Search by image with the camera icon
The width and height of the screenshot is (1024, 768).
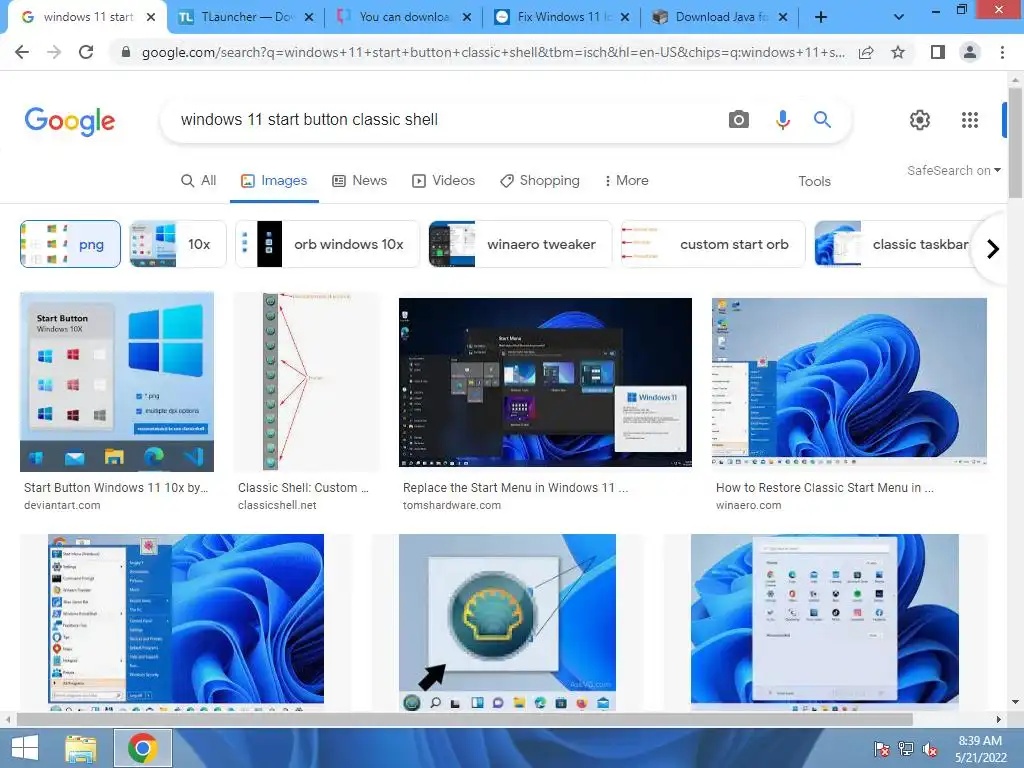click(x=739, y=120)
